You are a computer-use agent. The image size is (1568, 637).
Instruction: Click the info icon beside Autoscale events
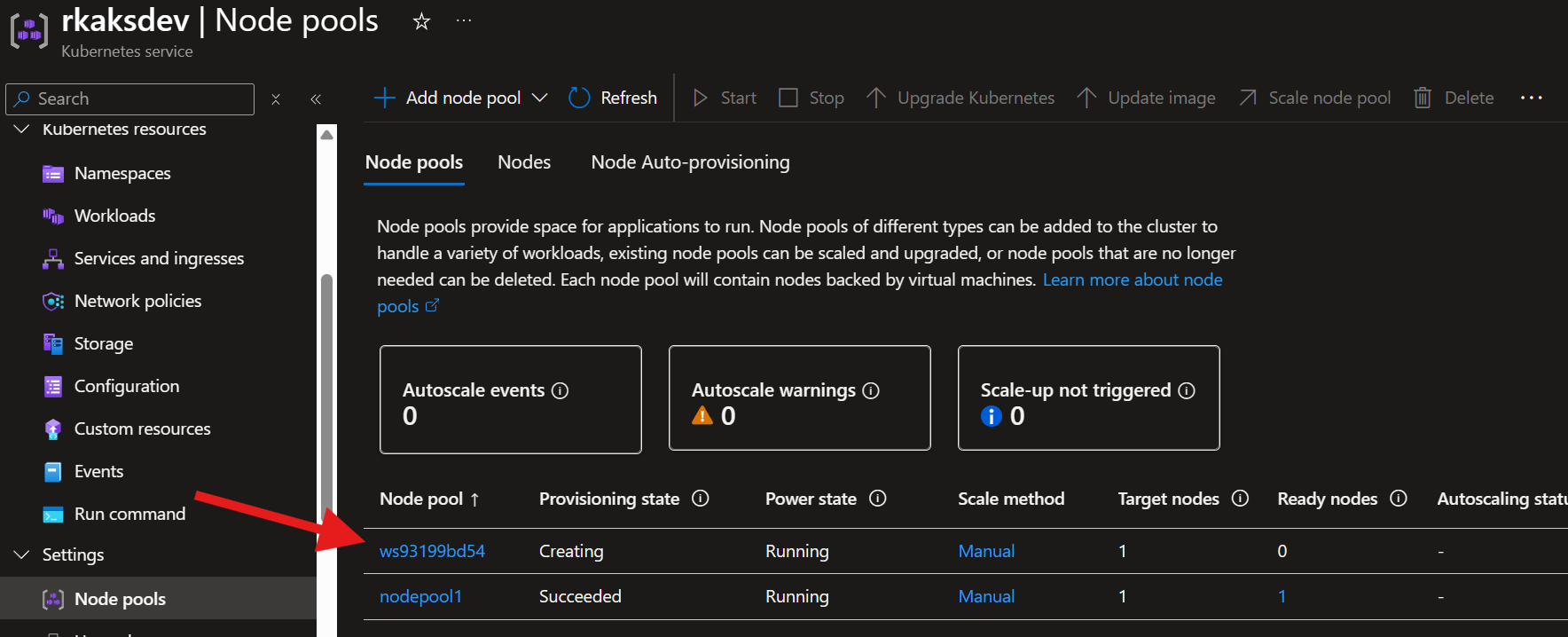point(560,390)
